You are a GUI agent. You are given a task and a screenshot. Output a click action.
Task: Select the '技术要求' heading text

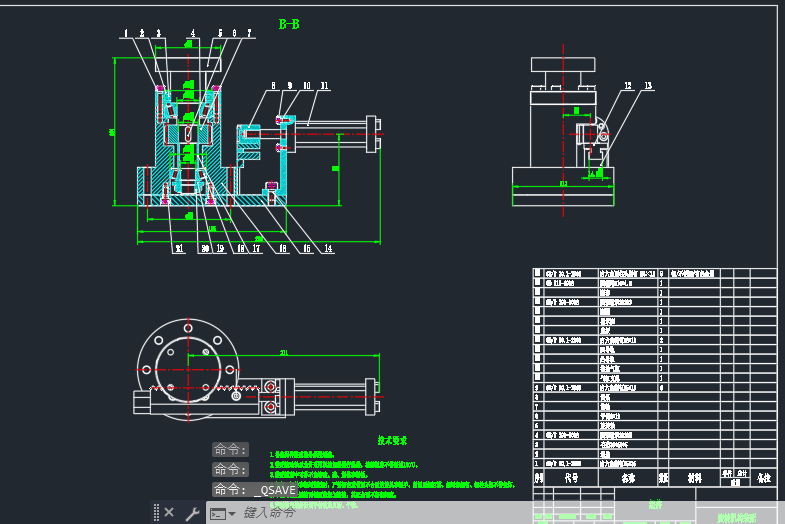click(392, 440)
